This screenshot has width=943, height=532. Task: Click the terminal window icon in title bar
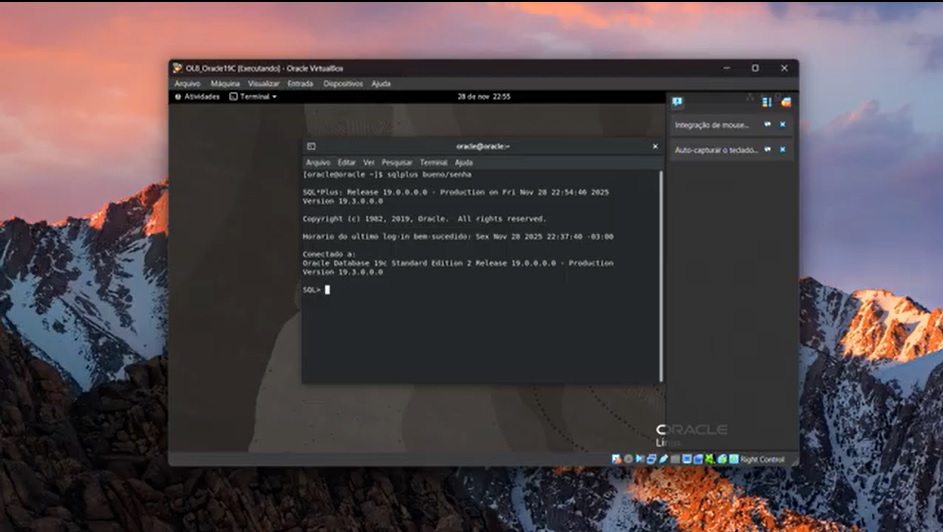tap(311, 146)
